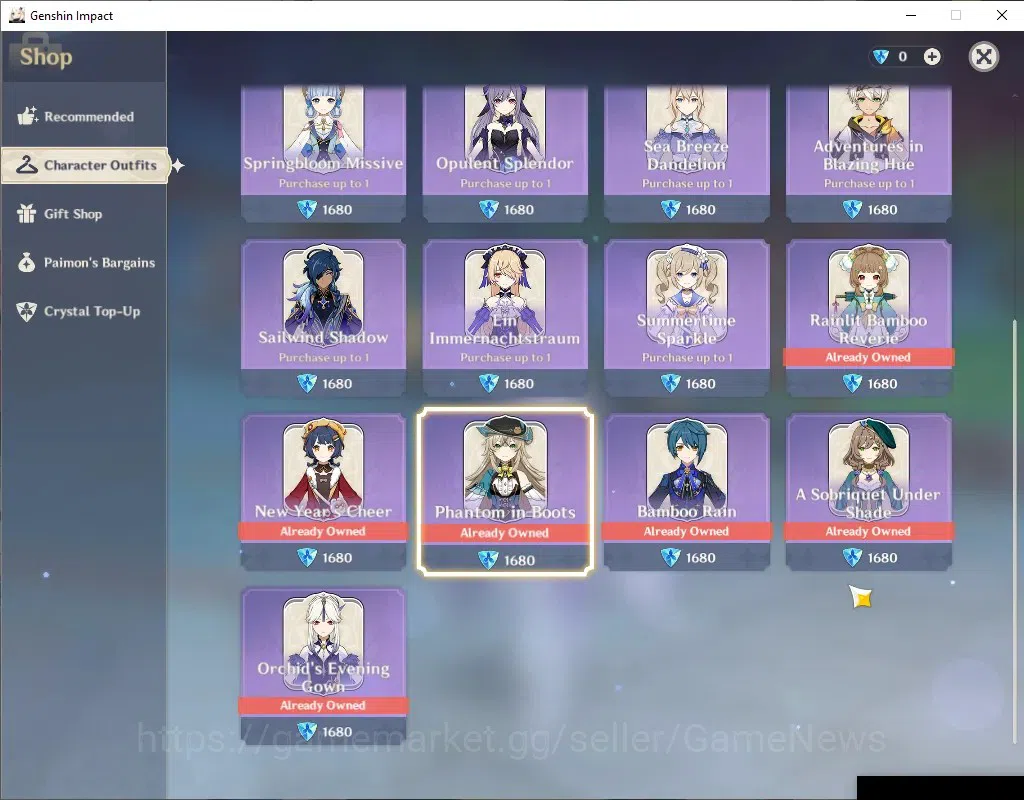Select the Sea Breeze Dandelion outfit
This screenshot has width=1024, height=800.
[686, 153]
